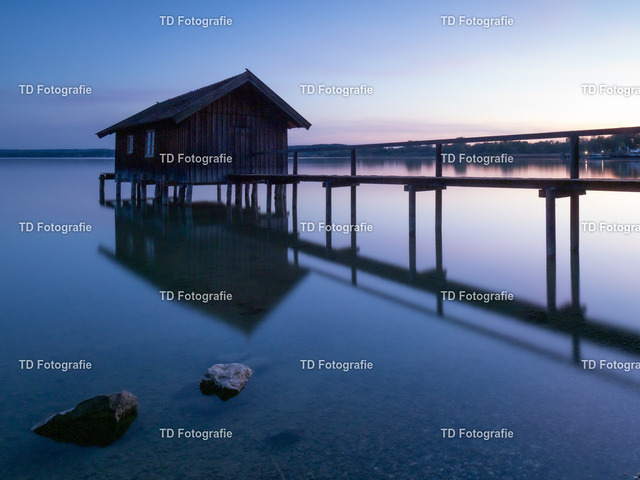The image size is (640, 480).
Task: Click the watermark in the sky beside the roof peak
Action: click(336, 90)
